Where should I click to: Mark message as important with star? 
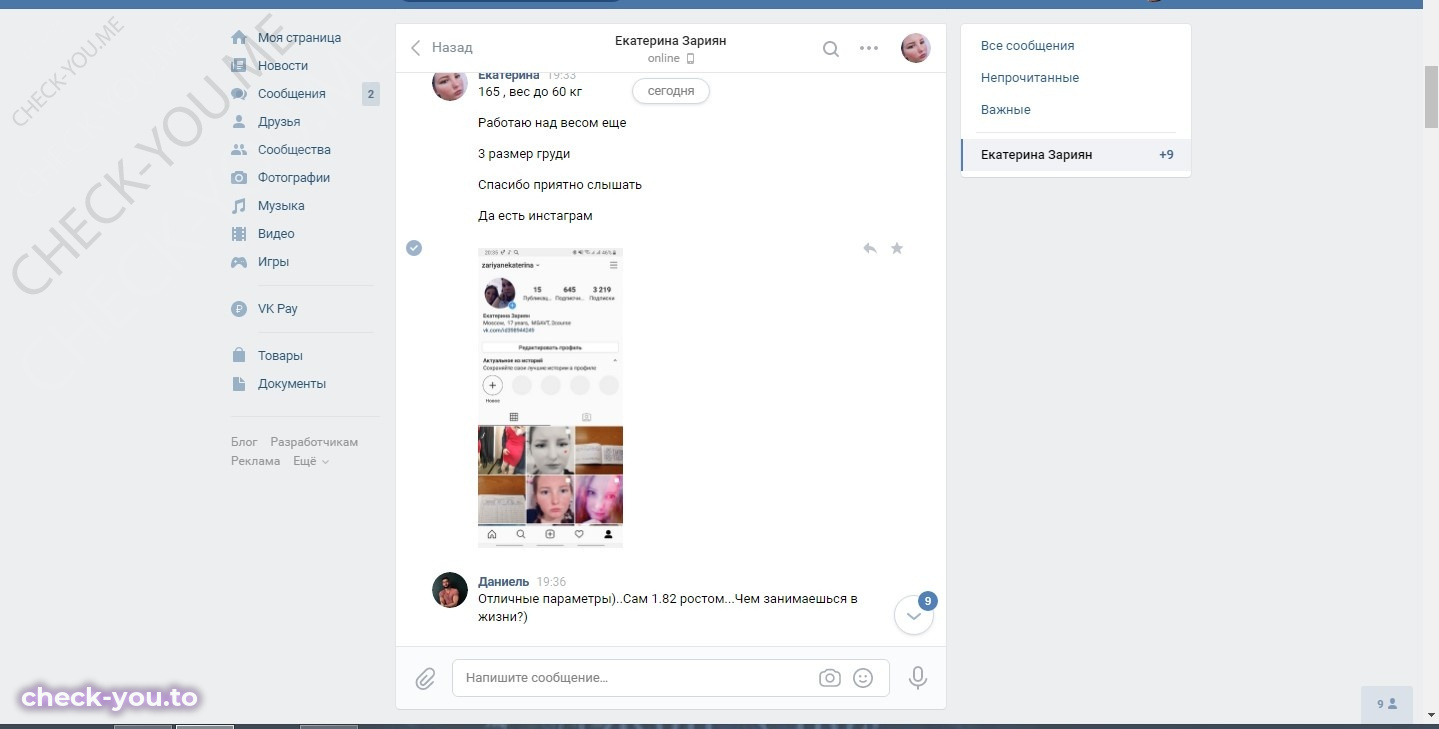pyautogui.click(x=897, y=248)
